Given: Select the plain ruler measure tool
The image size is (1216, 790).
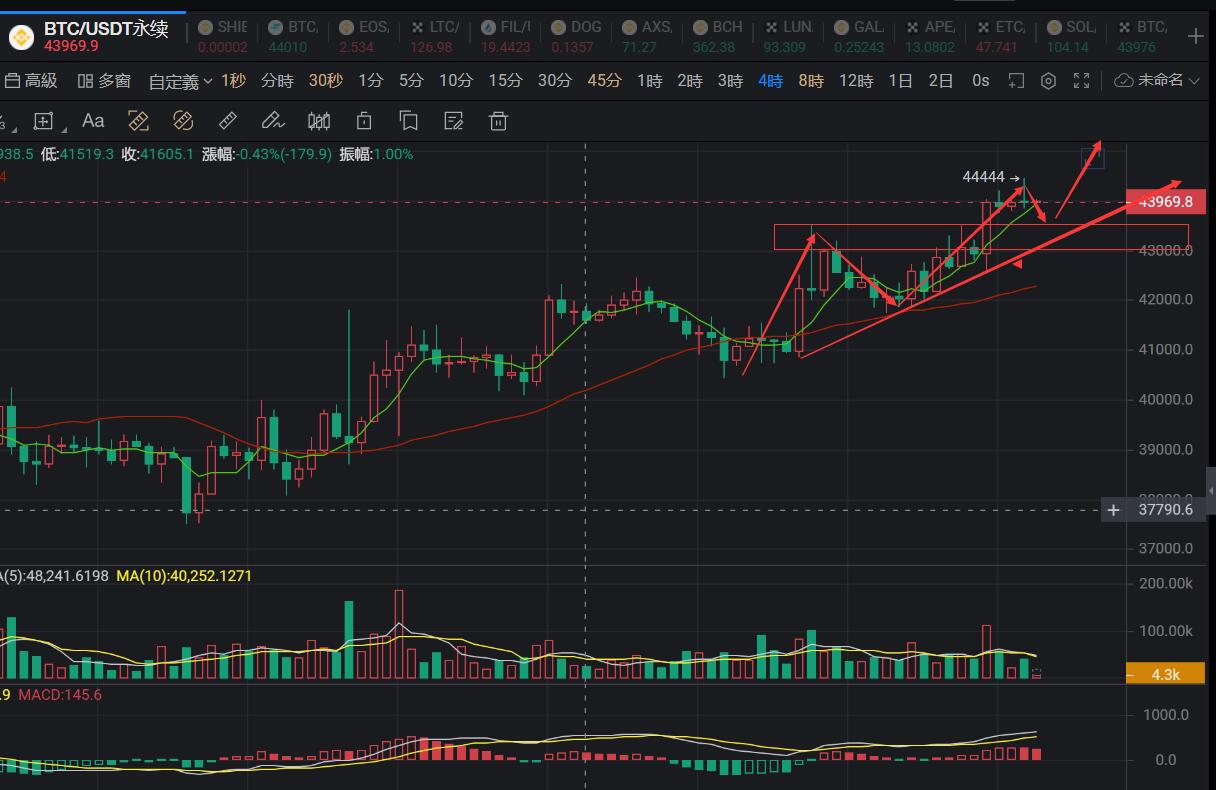Looking at the screenshot, I should [228, 121].
